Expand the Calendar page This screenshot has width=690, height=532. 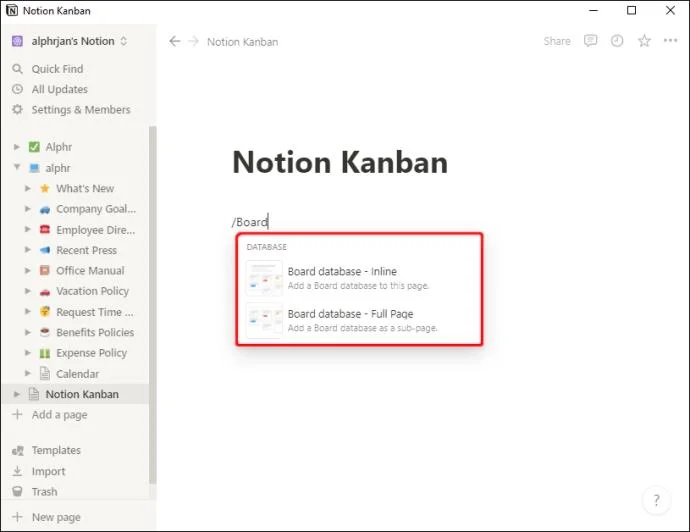(28, 374)
